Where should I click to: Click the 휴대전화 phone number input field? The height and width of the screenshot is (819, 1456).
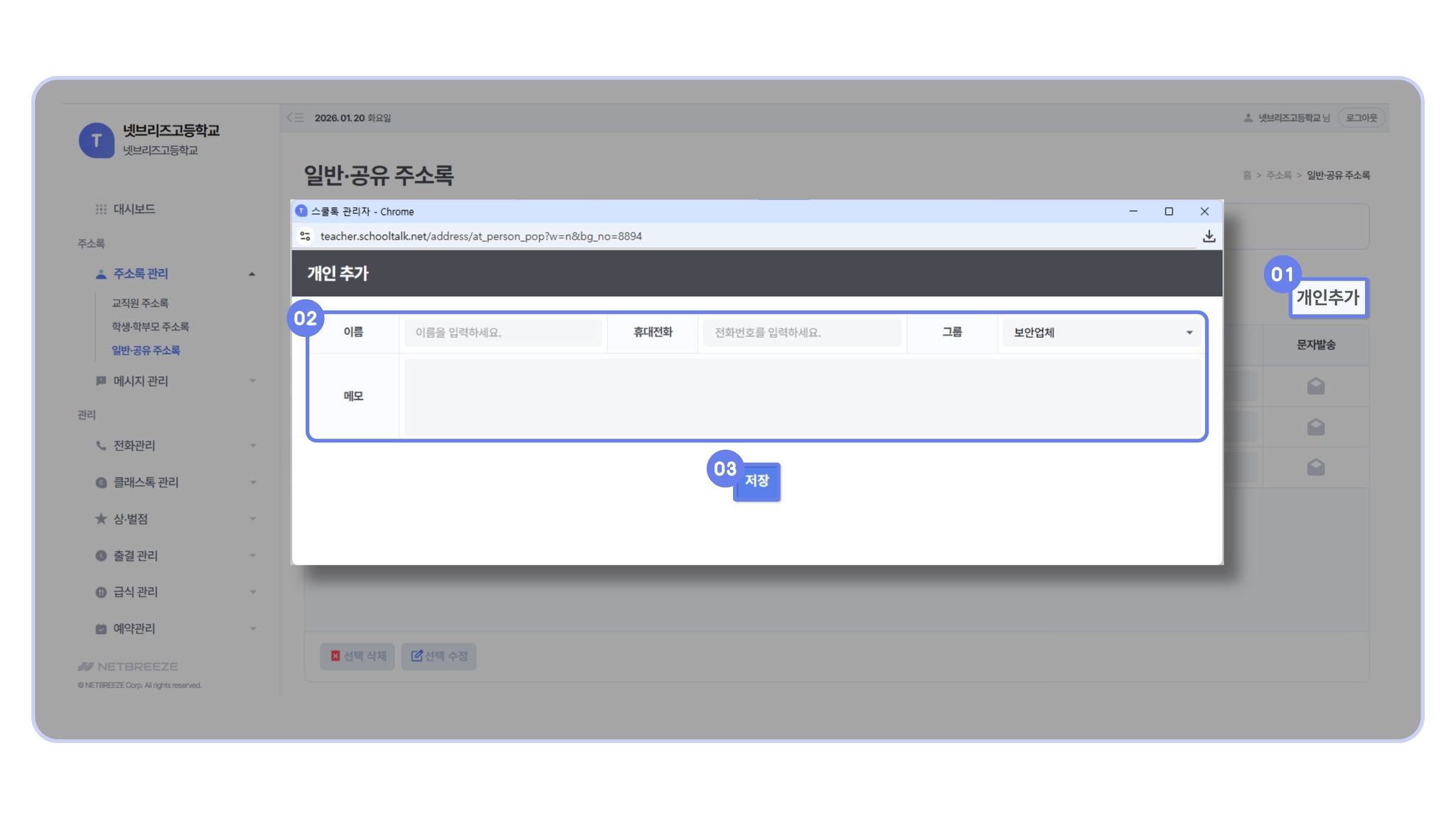coord(801,333)
